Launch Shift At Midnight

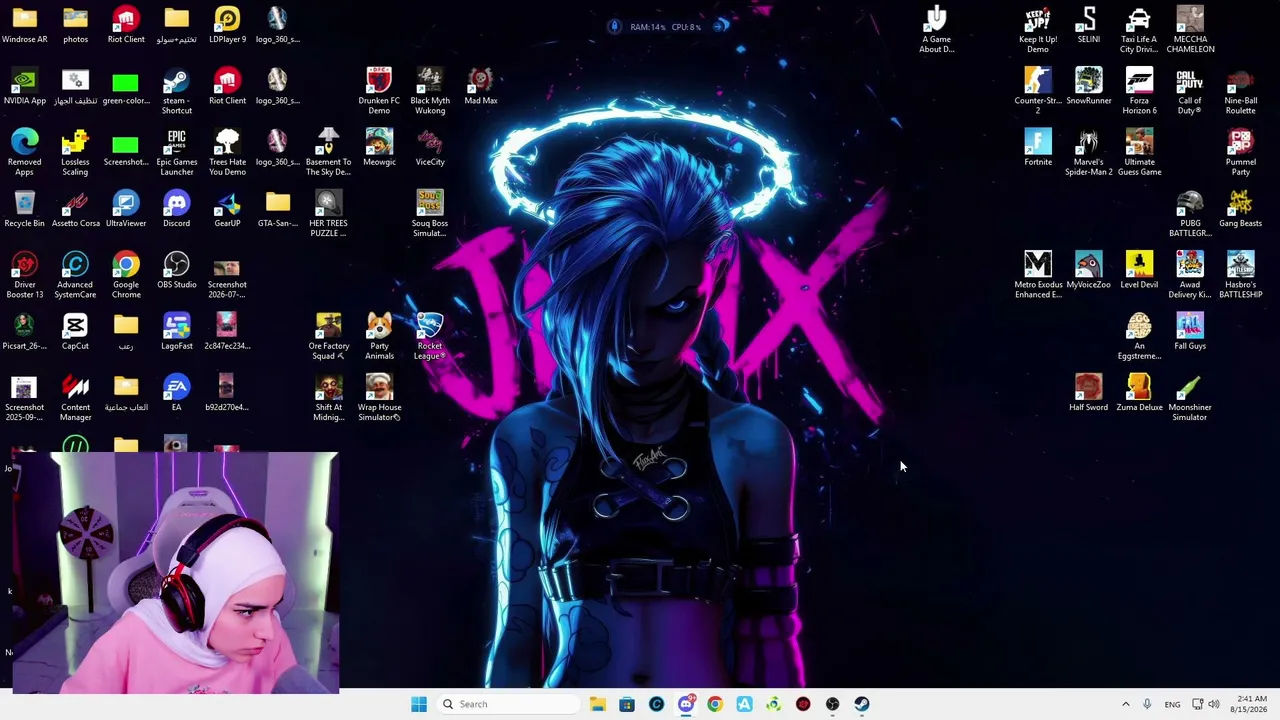(x=329, y=397)
